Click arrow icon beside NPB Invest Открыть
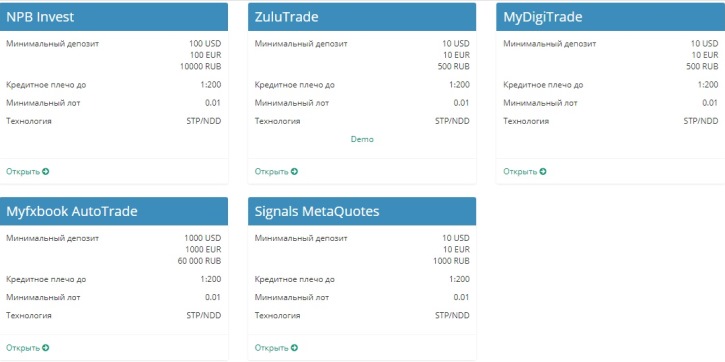This screenshot has width=725, height=362. tap(45, 172)
